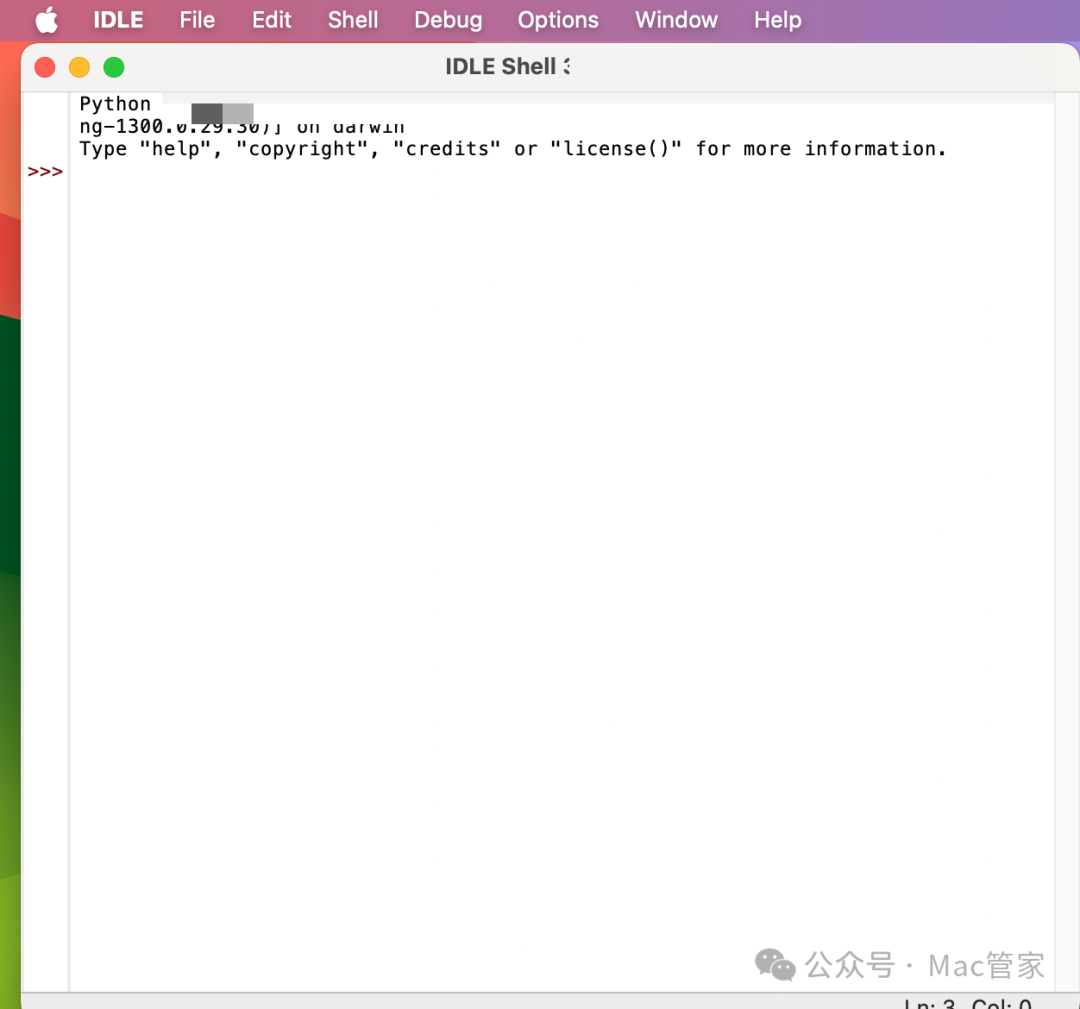Open the Options menu
This screenshot has width=1080, height=1009.
click(558, 20)
